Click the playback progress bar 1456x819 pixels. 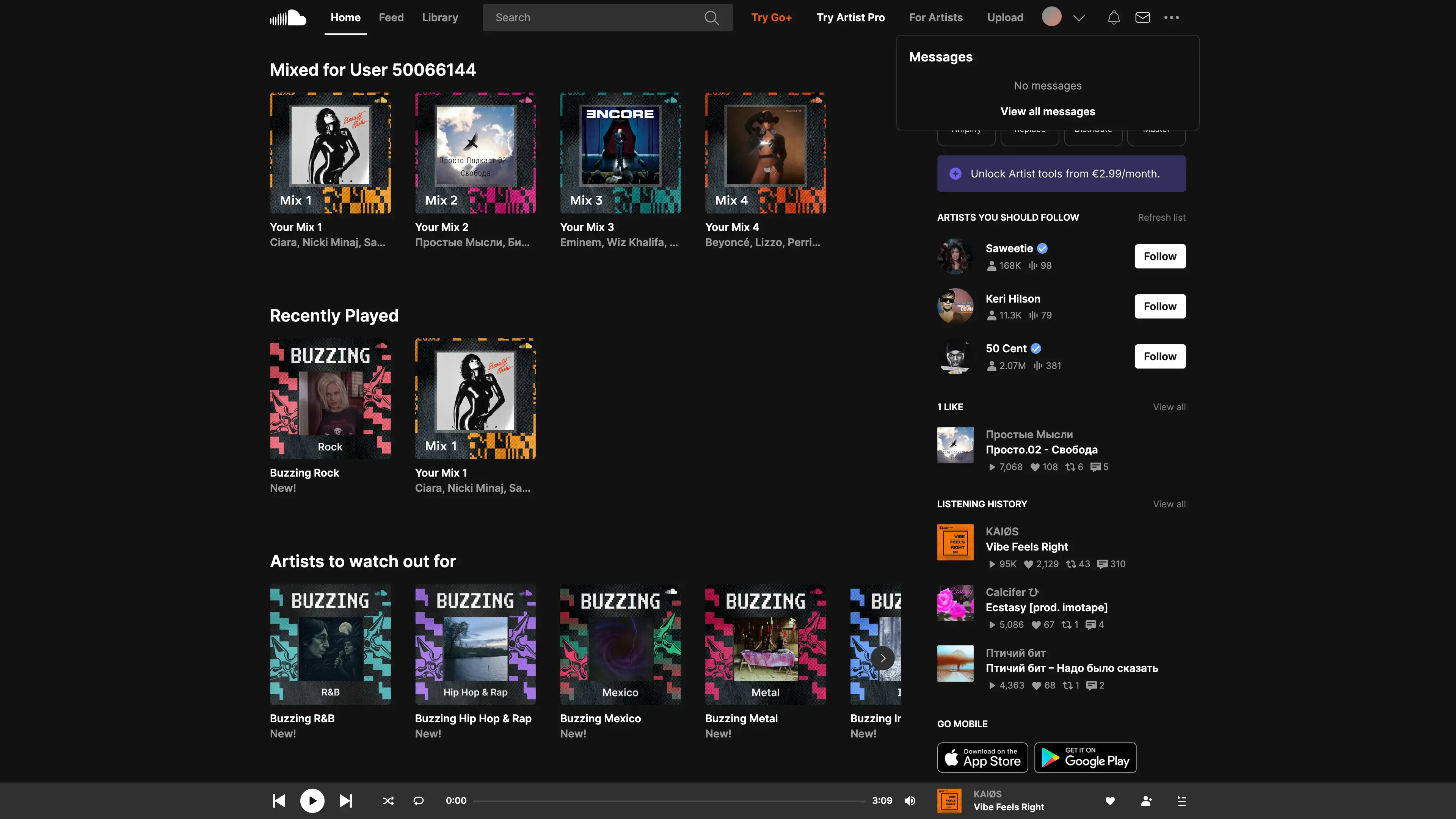point(668,800)
